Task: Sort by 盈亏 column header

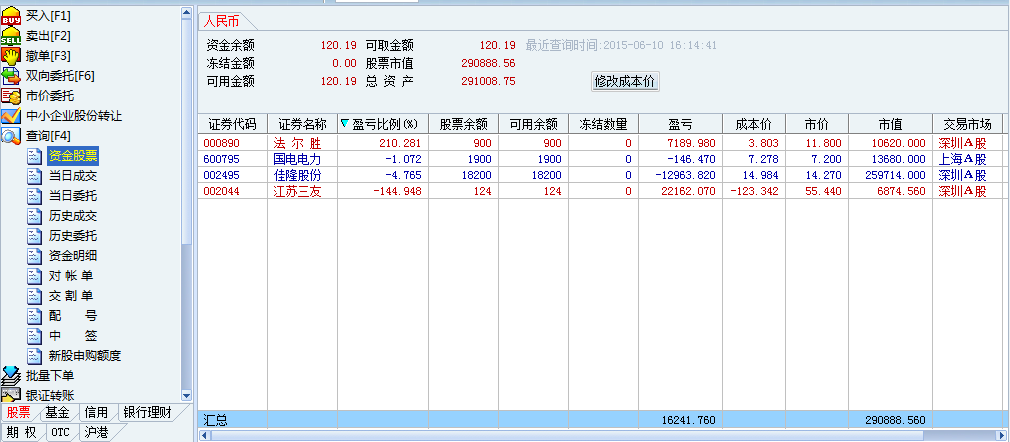Action: coord(680,124)
